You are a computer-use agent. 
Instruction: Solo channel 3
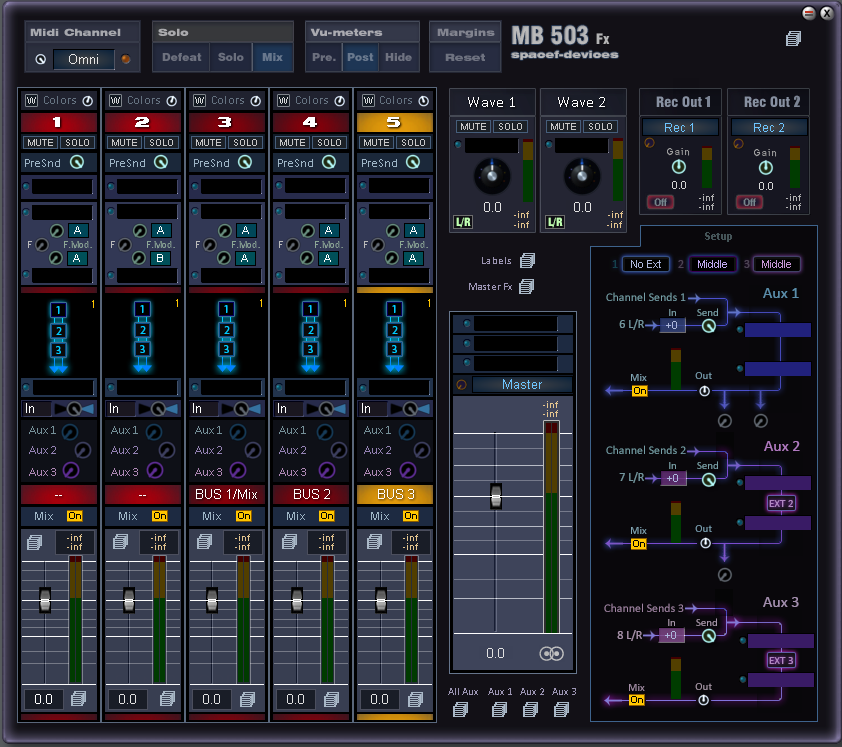[245, 142]
